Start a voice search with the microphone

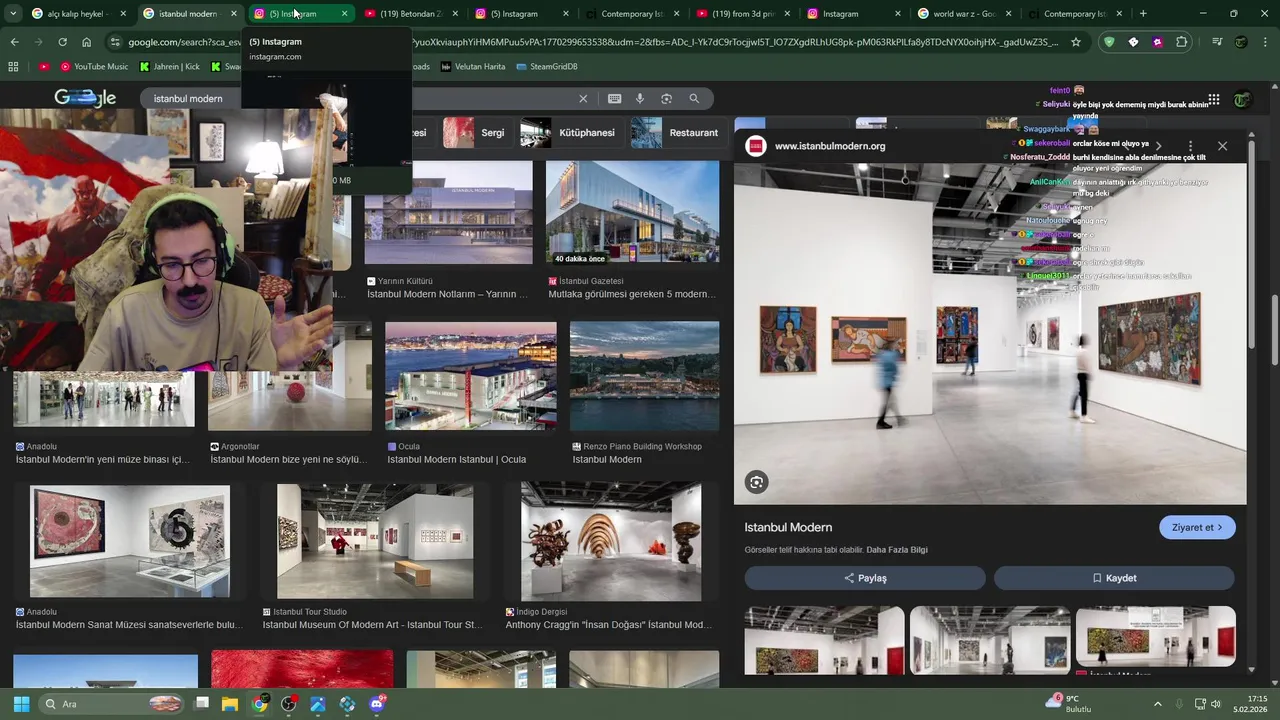coord(640,99)
